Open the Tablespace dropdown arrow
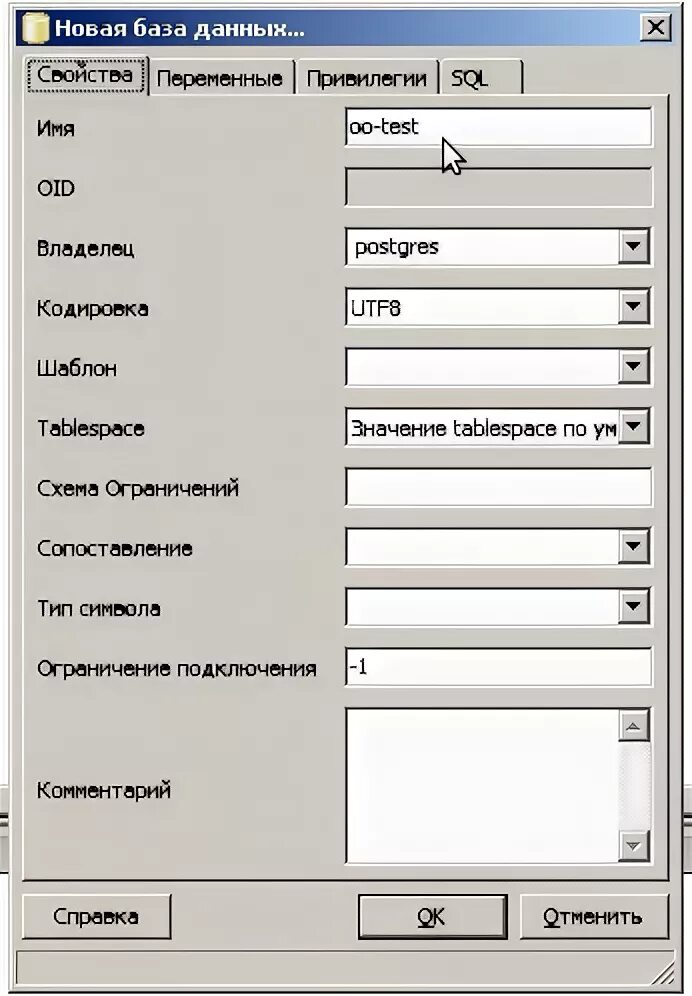 pos(634,426)
